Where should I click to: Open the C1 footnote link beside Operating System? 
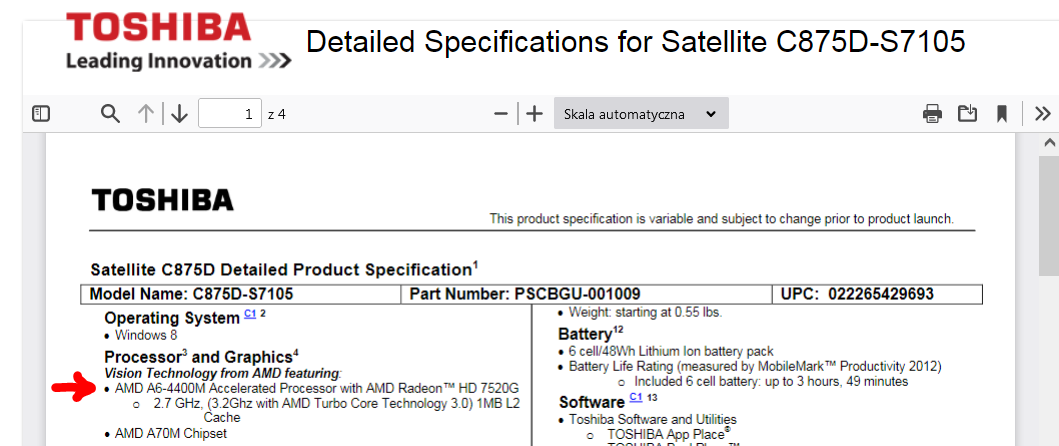pos(250,314)
